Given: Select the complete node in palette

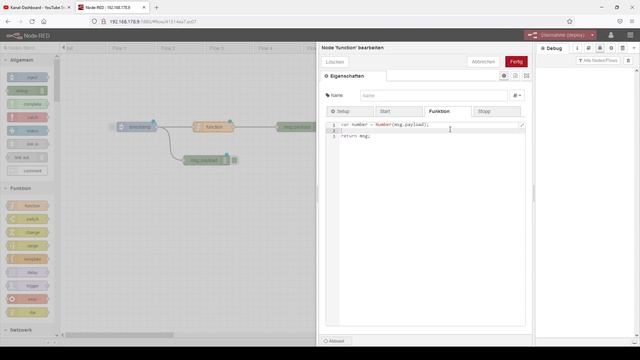Looking at the screenshot, I should coord(28,104).
